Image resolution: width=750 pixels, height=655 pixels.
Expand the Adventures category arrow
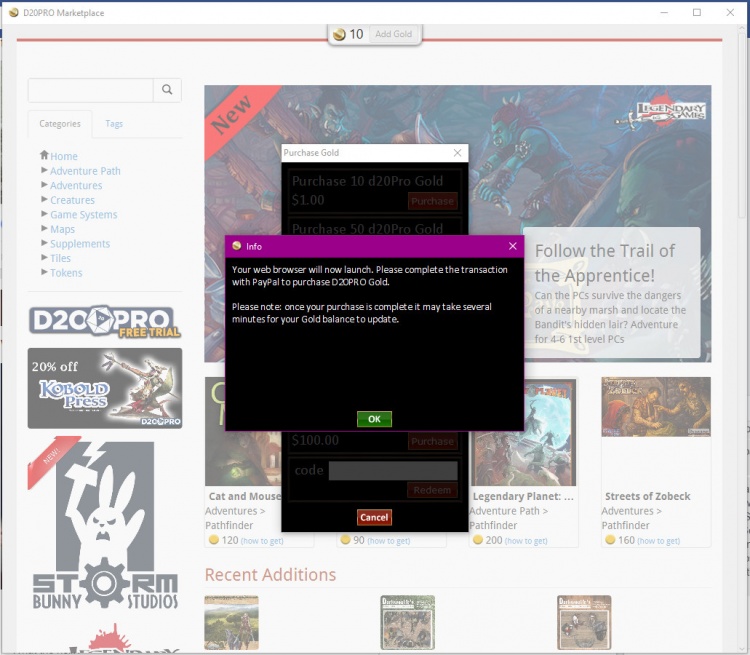click(44, 184)
